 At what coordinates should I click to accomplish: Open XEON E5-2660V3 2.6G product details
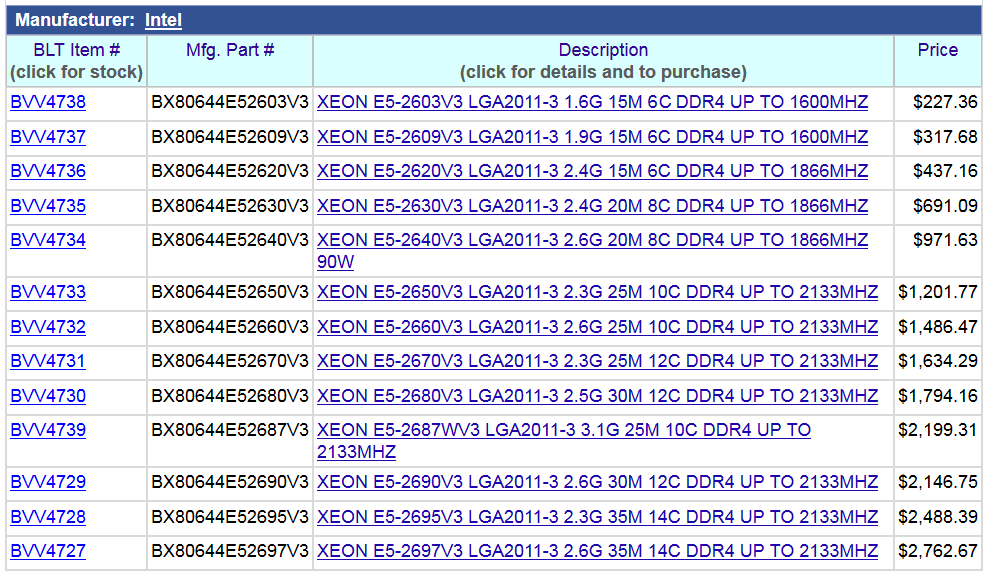(x=597, y=327)
